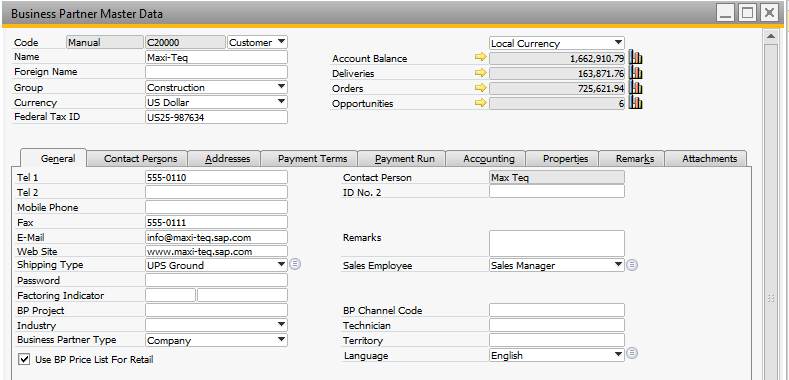
Task: Open Account Balance link arrow
Action: pyautogui.click(x=481, y=57)
